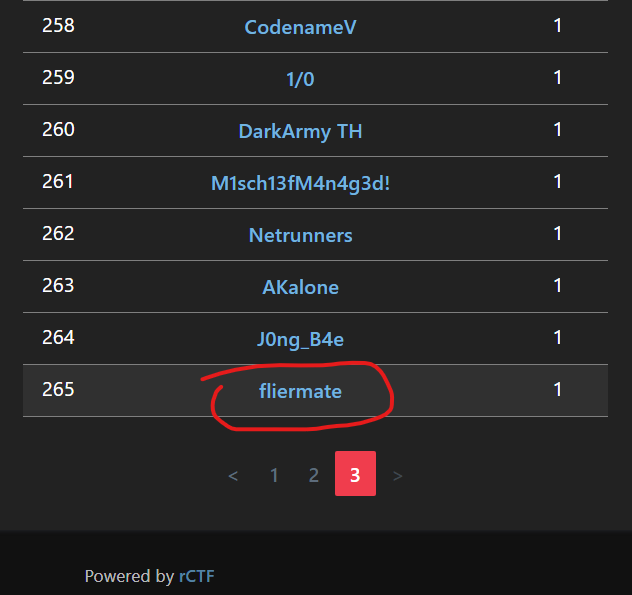Click the "Powered by" footer text
The width and height of the screenshot is (632, 595).
pyautogui.click(x=129, y=576)
